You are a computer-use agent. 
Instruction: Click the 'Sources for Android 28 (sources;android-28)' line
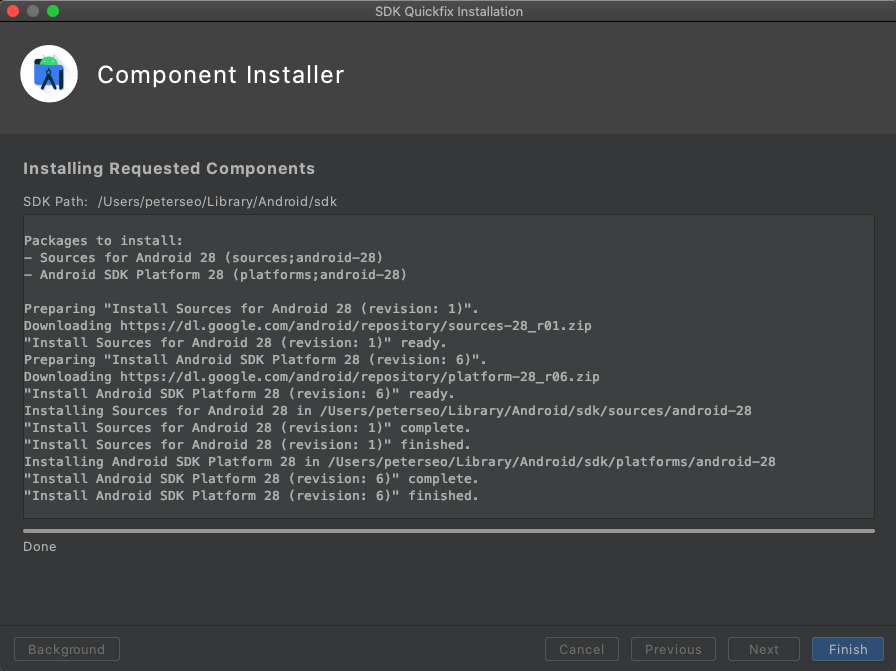(203, 258)
